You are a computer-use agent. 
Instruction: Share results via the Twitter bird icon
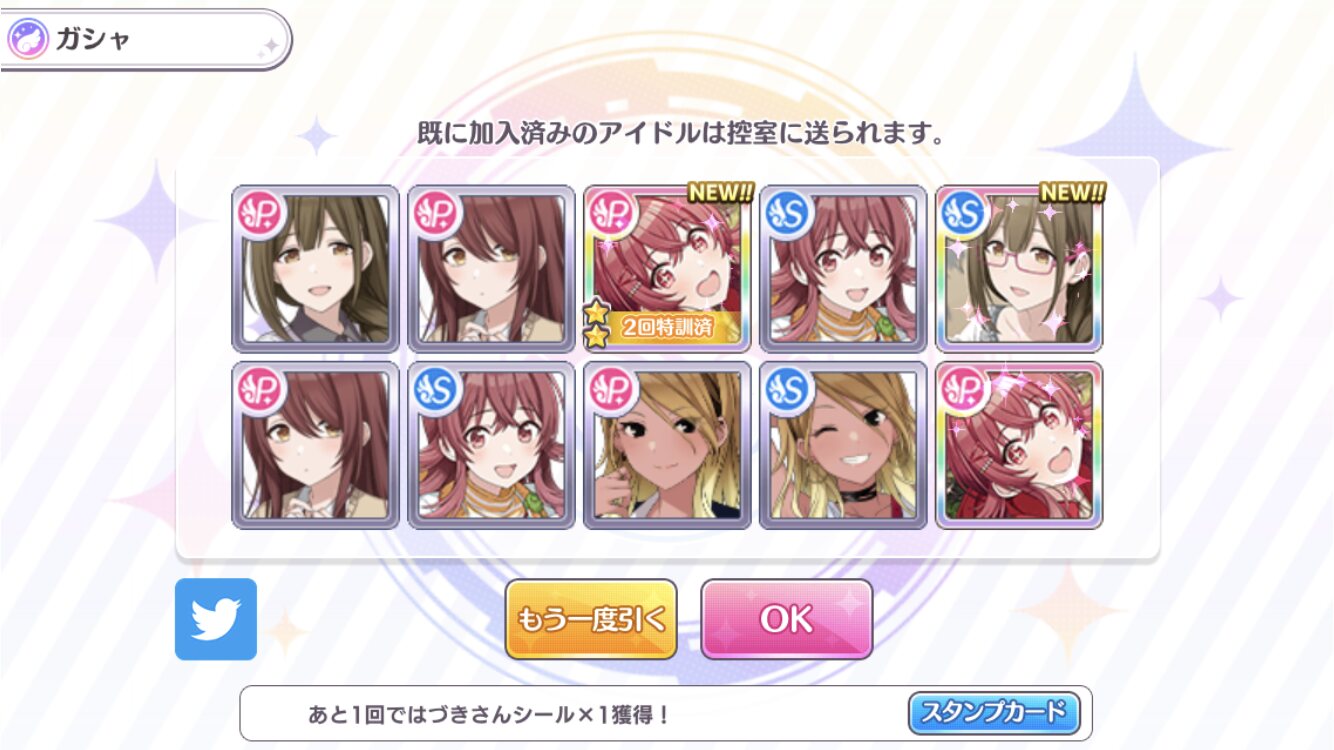point(216,619)
